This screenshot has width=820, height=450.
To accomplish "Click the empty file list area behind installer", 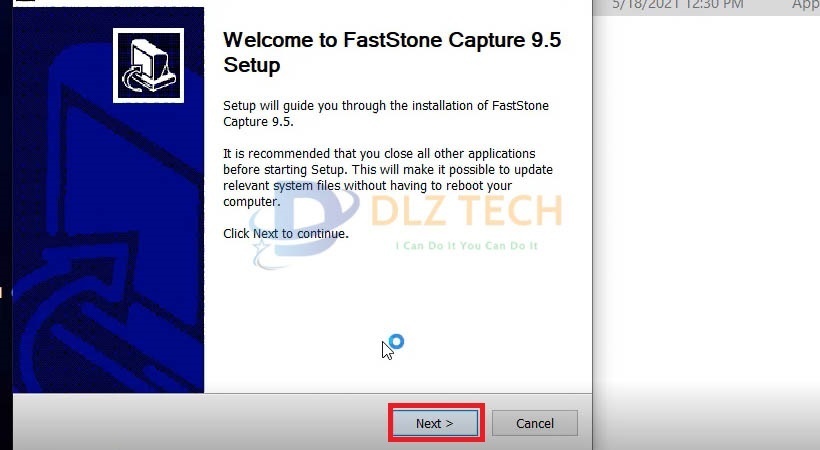I will 706,209.
